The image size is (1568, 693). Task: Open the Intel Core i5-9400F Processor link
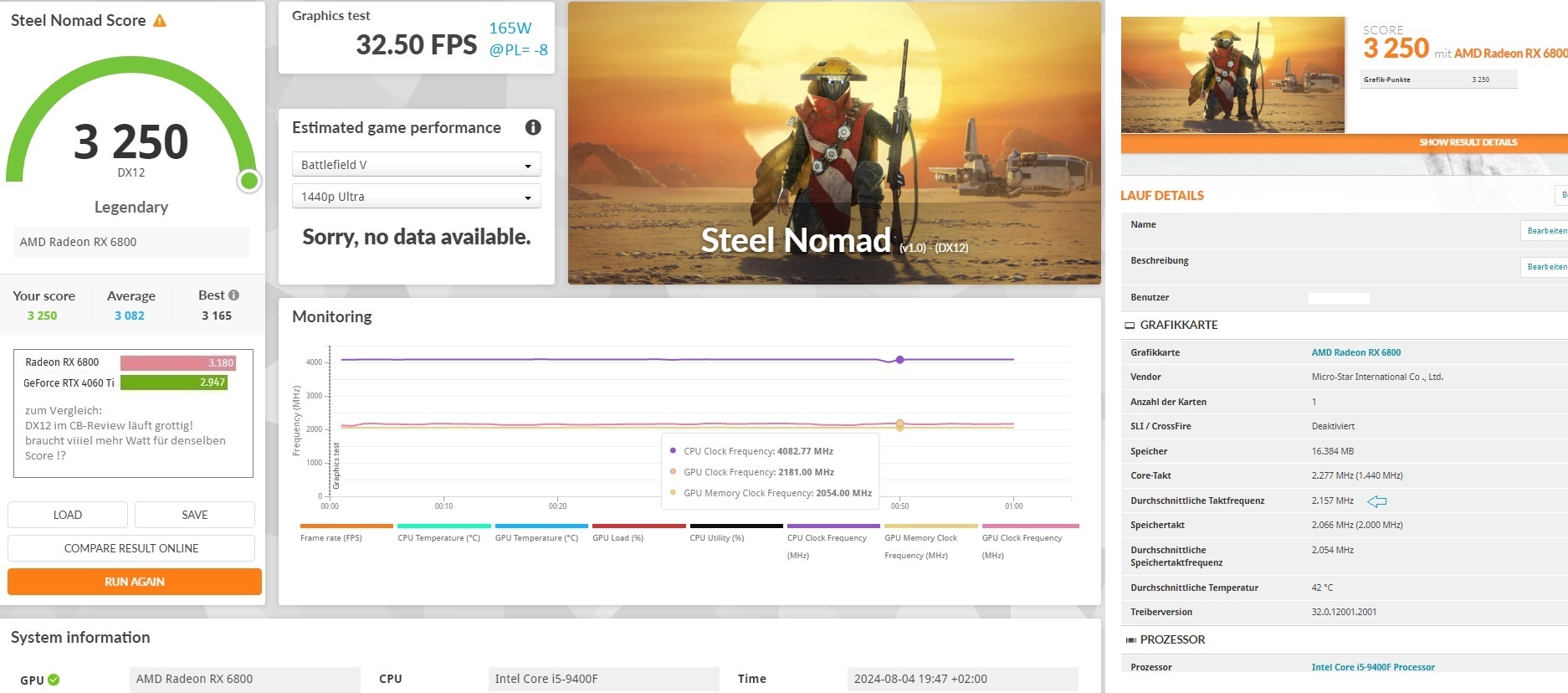(1372, 667)
